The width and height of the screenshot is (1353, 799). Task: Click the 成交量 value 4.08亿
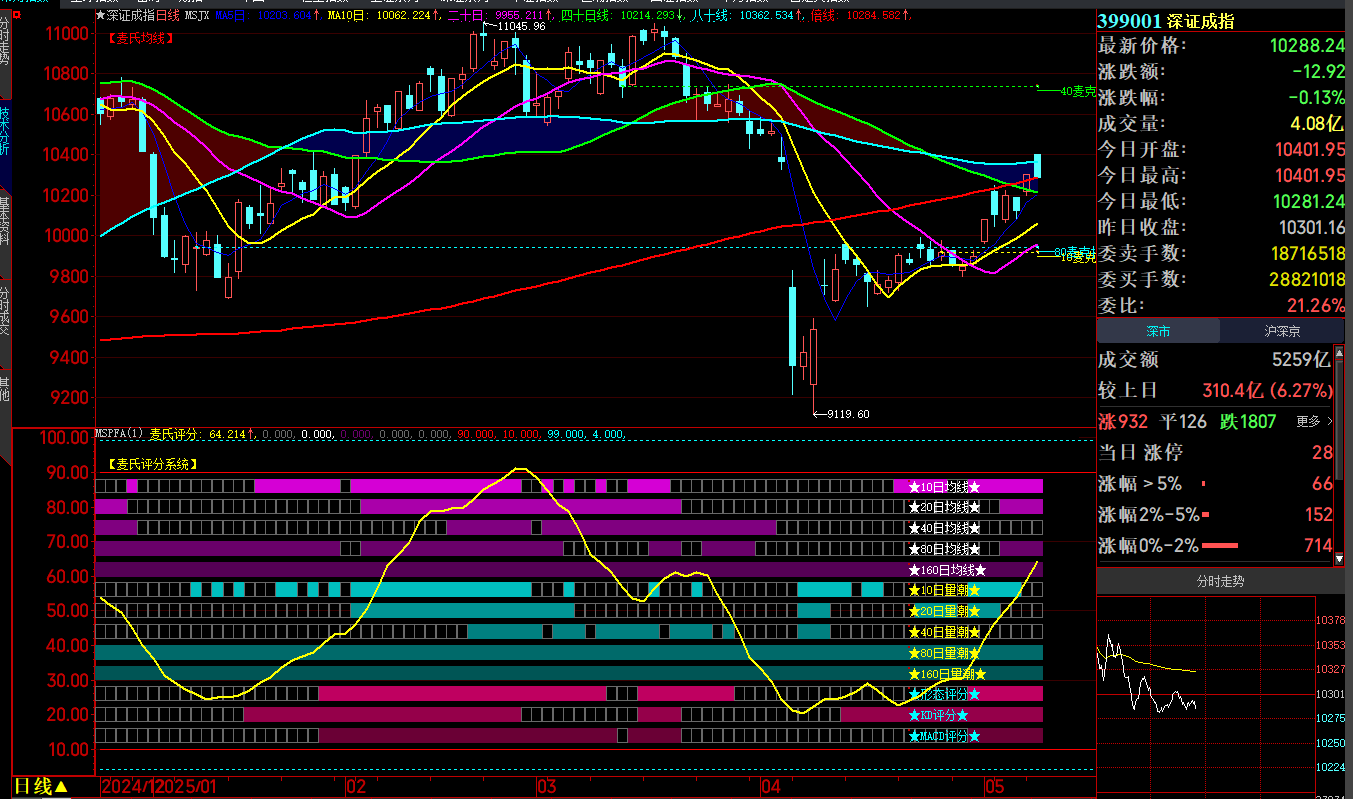(1317, 124)
